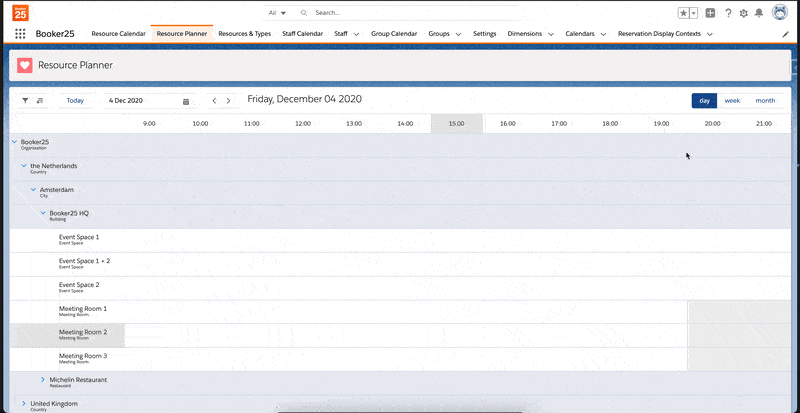The image size is (800, 413).
Task: Open the App Launcher grid icon
Action: pos(20,34)
